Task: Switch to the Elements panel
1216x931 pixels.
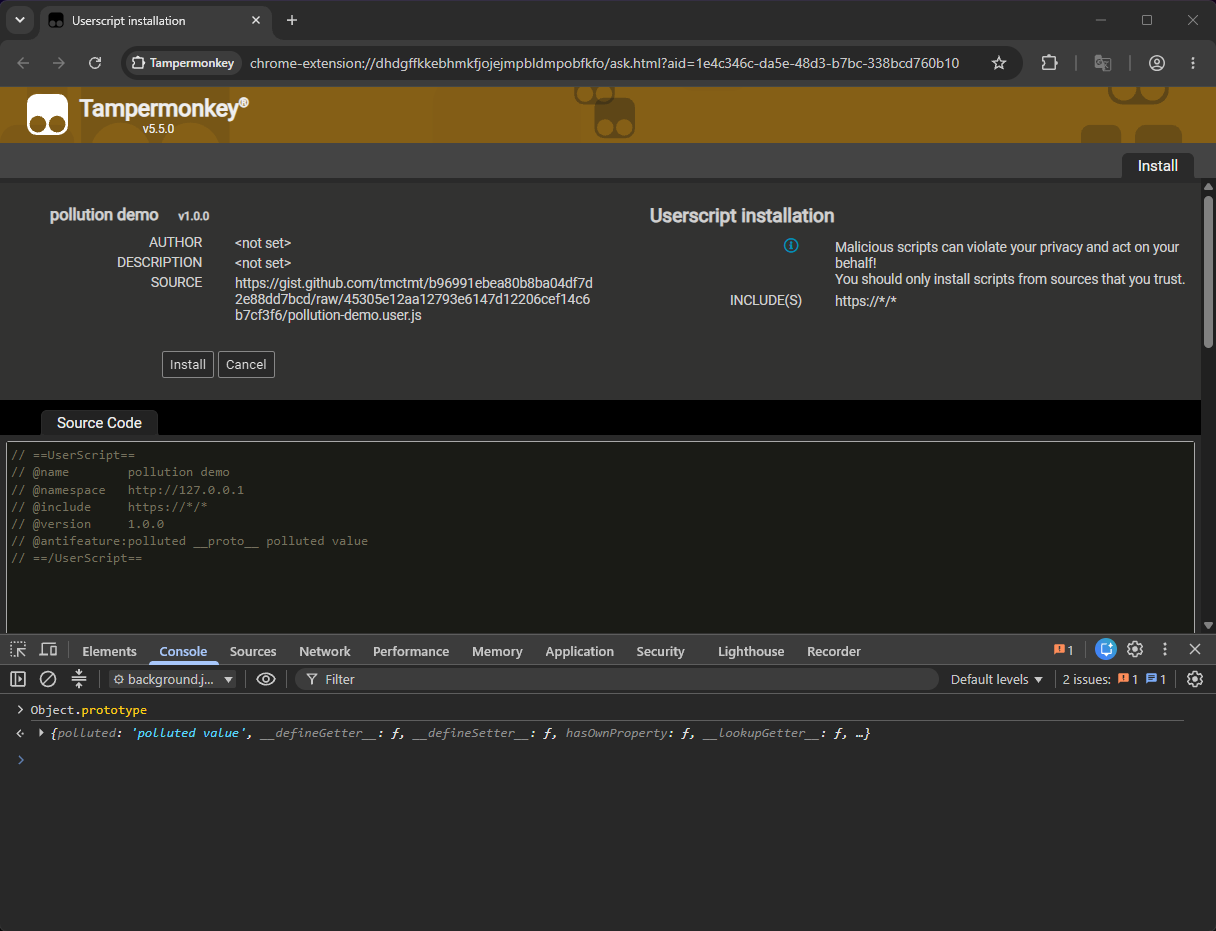Action: [x=109, y=651]
